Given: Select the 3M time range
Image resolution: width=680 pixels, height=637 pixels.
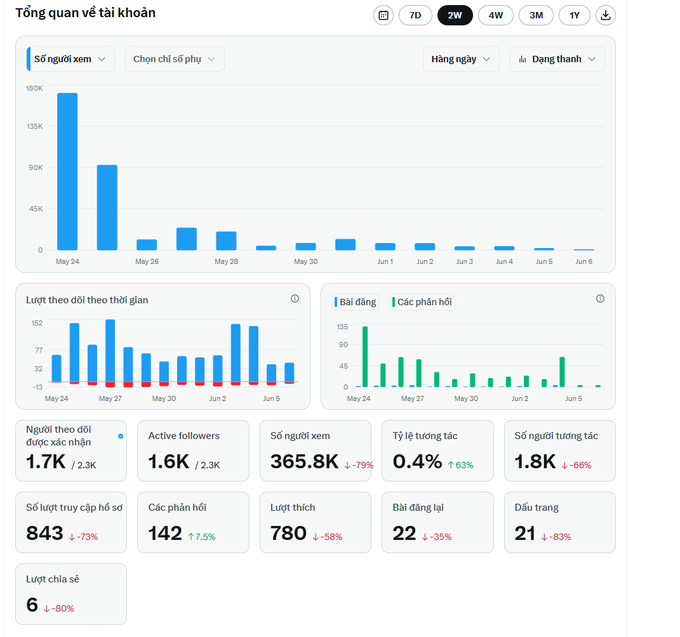Looking at the screenshot, I should coord(536,16).
